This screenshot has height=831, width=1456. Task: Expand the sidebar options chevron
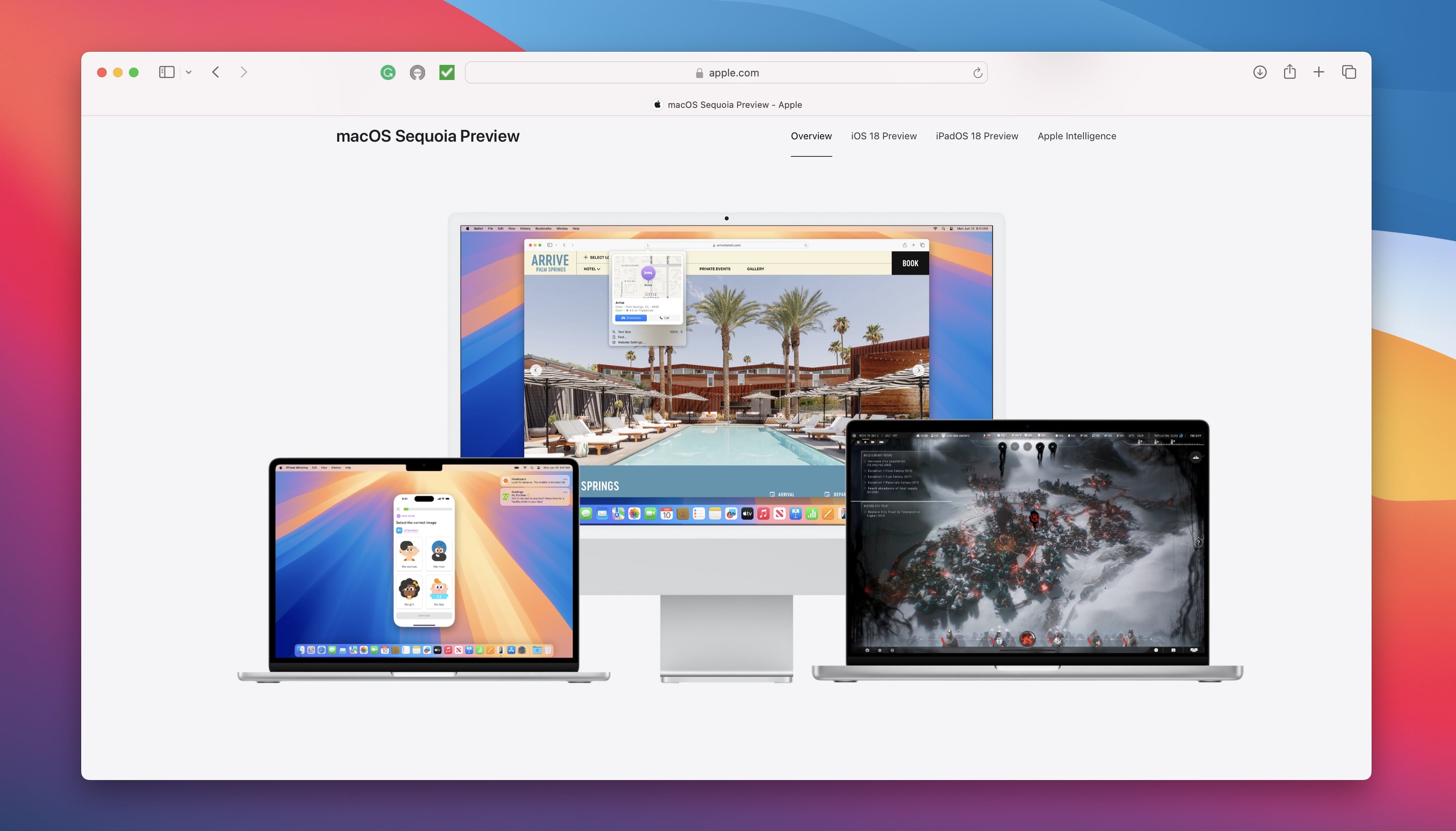pyautogui.click(x=189, y=72)
